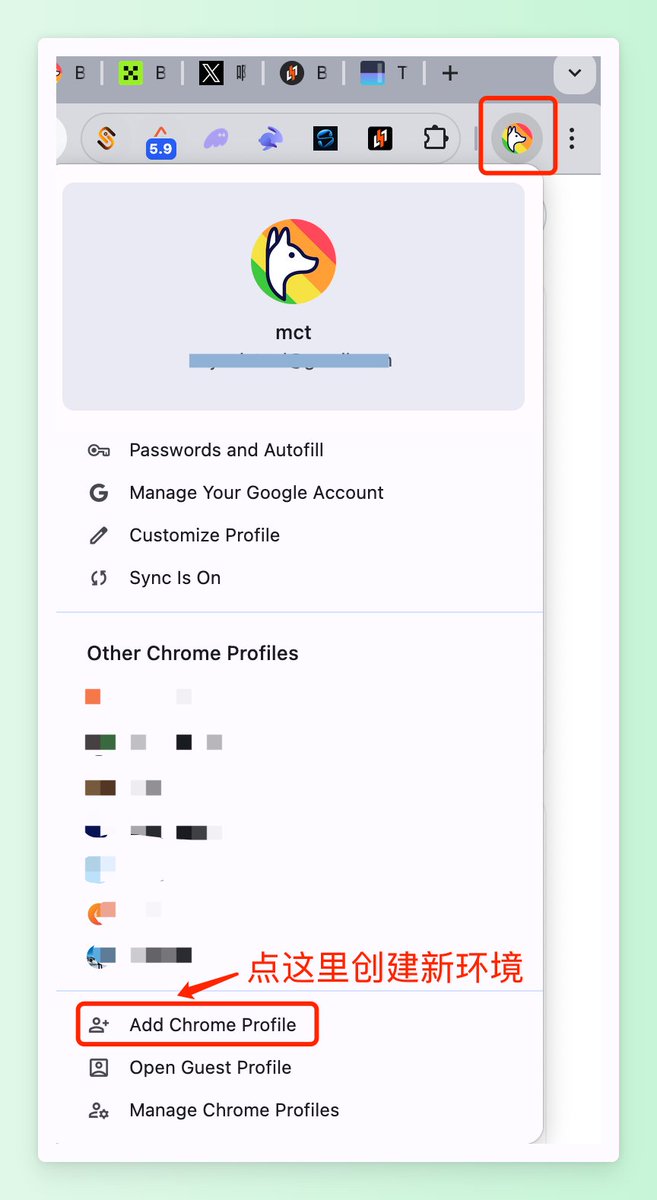Click the purple rabbit extension icon
The image size is (657, 1200).
[x=270, y=138]
